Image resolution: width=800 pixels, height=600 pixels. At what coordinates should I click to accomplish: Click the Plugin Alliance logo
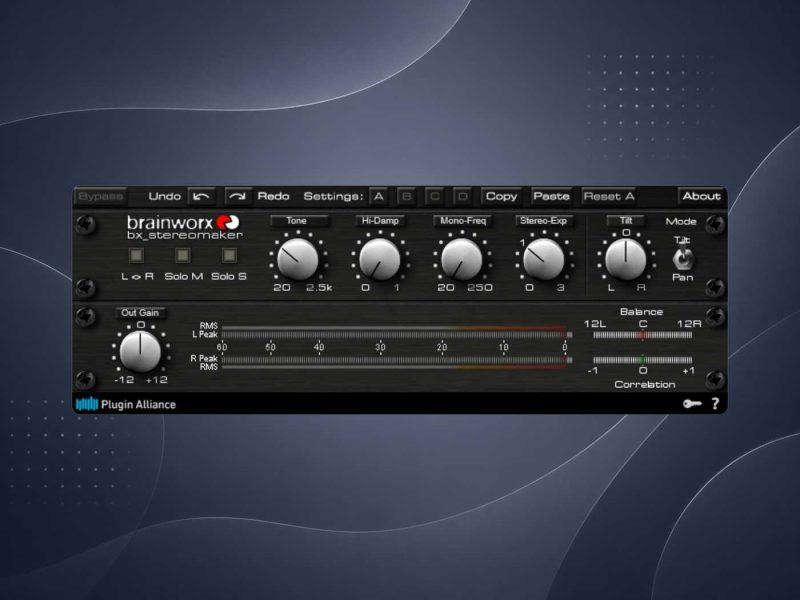pos(126,405)
